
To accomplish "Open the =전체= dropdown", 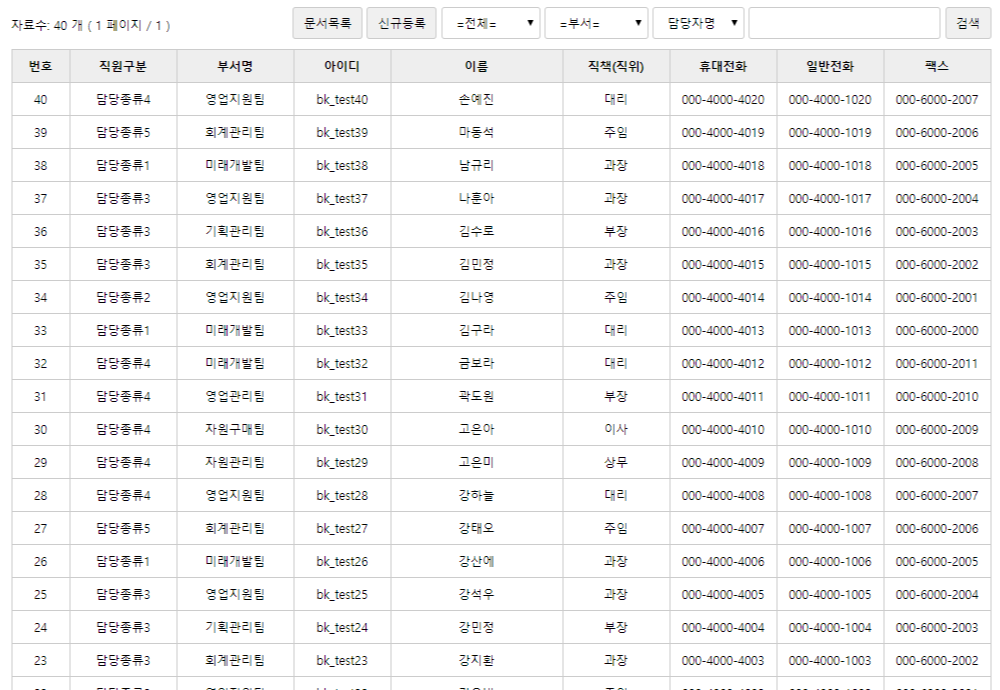I will [x=491, y=23].
